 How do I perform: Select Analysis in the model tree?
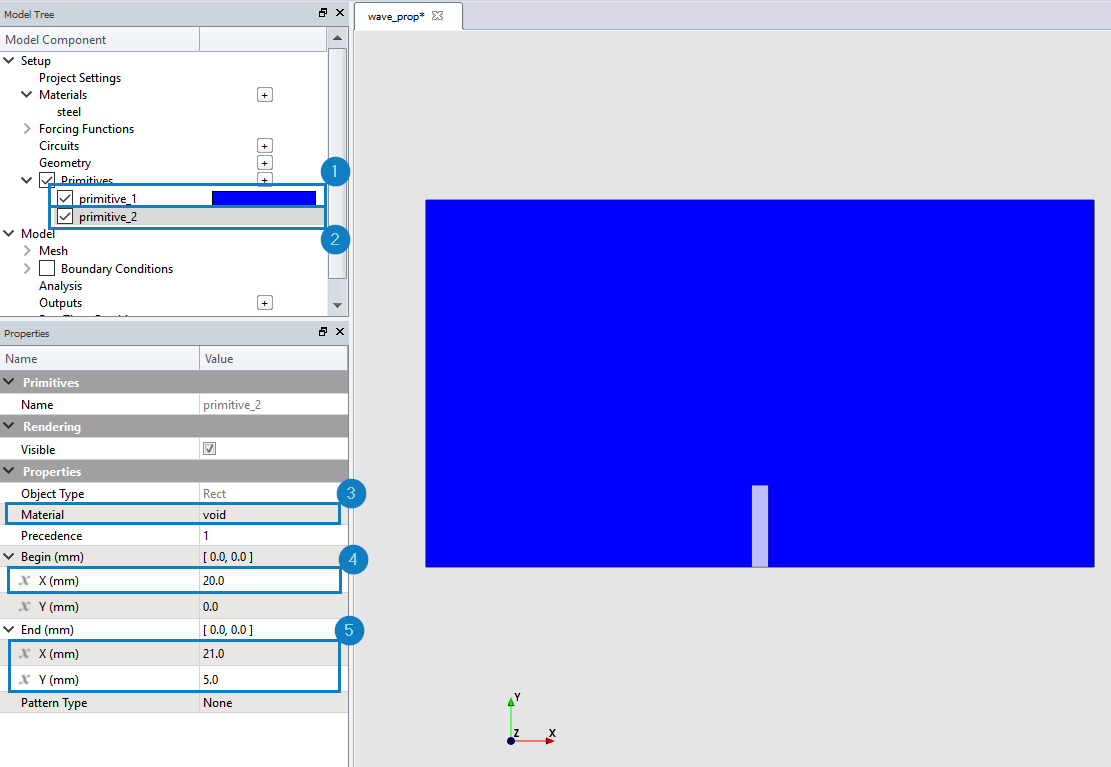(x=60, y=286)
